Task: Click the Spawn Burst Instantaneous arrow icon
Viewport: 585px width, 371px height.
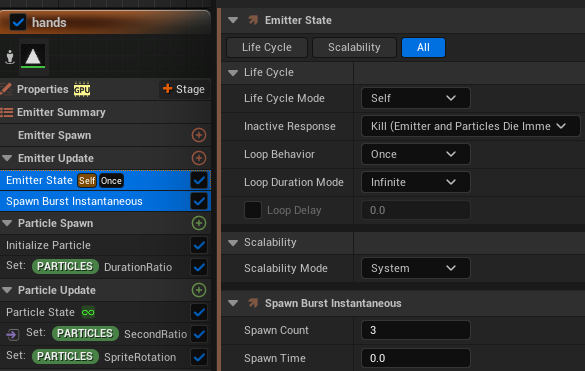Action: [x=253, y=303]
